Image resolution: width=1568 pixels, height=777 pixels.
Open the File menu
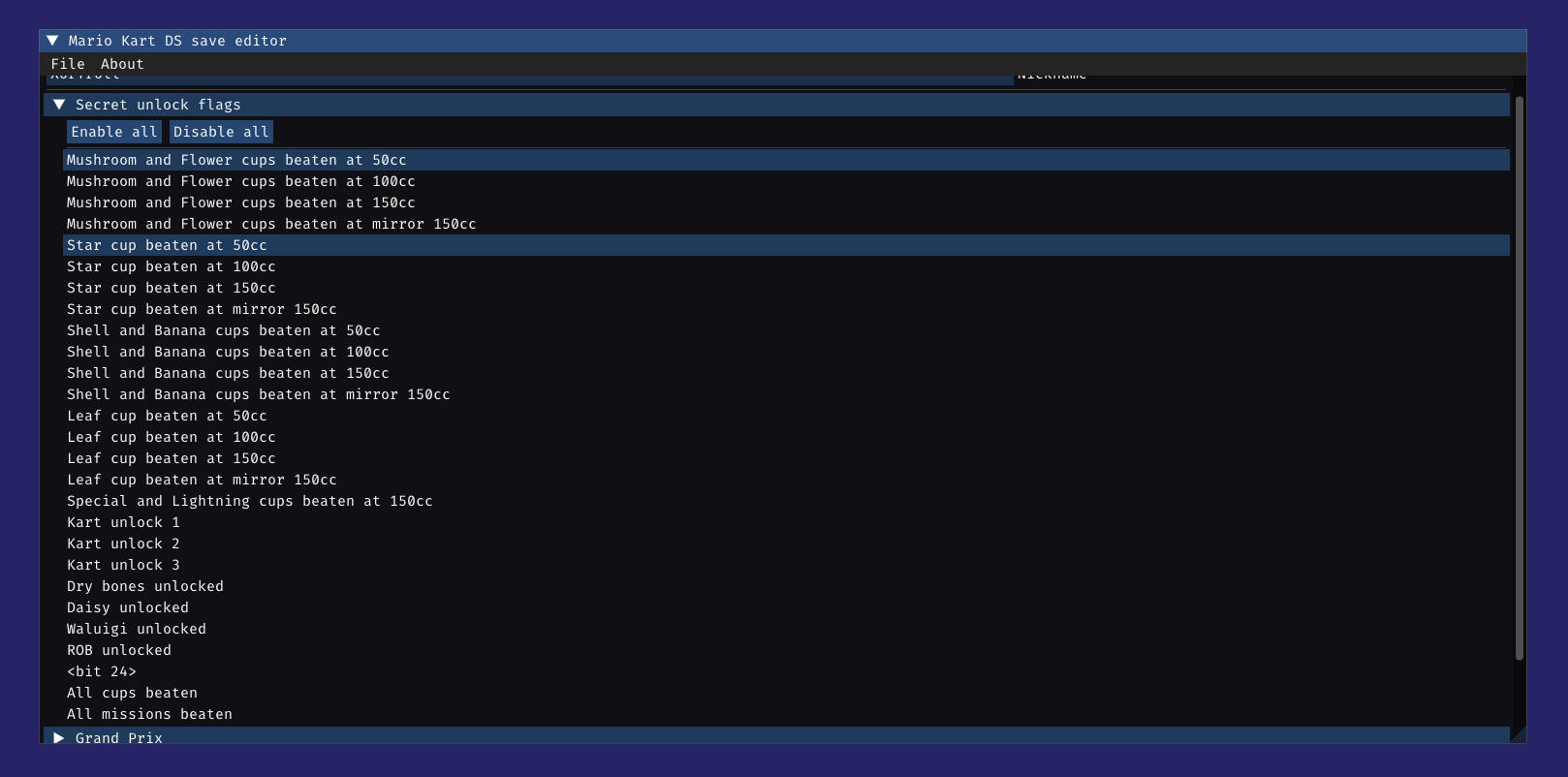pos(68,64)
